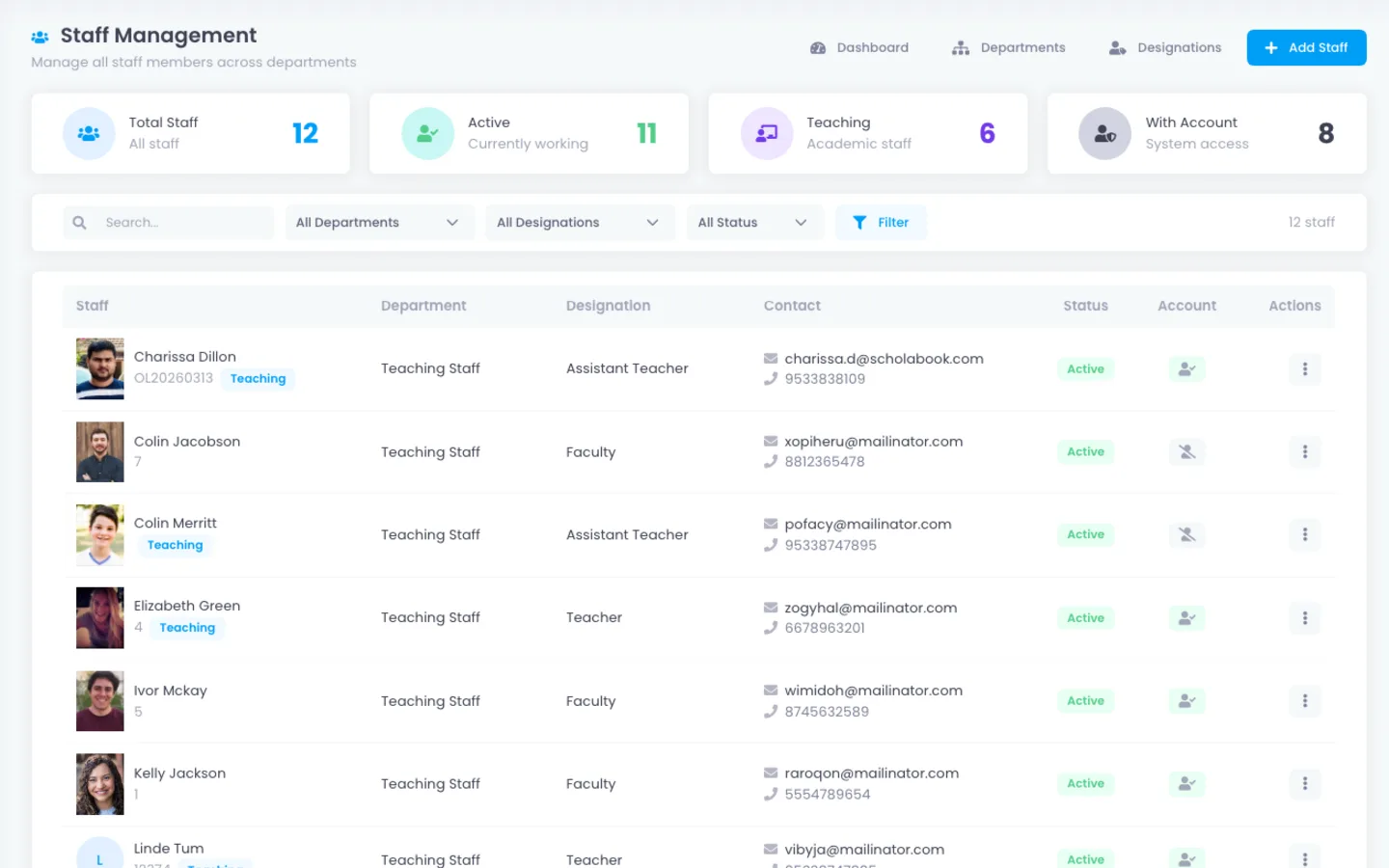
Task: Click Charissa Dillon's profile photo
Action: pyautogui.click(x=100, y=368)
